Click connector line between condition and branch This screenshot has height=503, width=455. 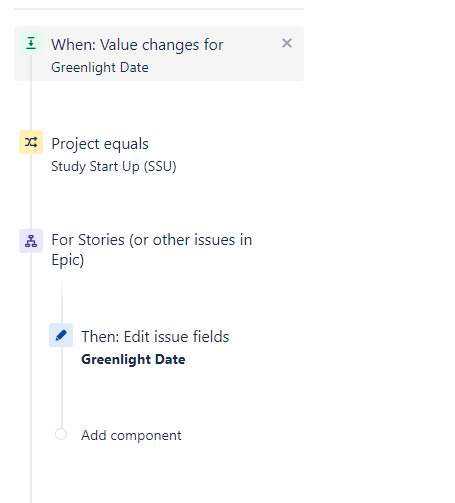coord(31,192)
